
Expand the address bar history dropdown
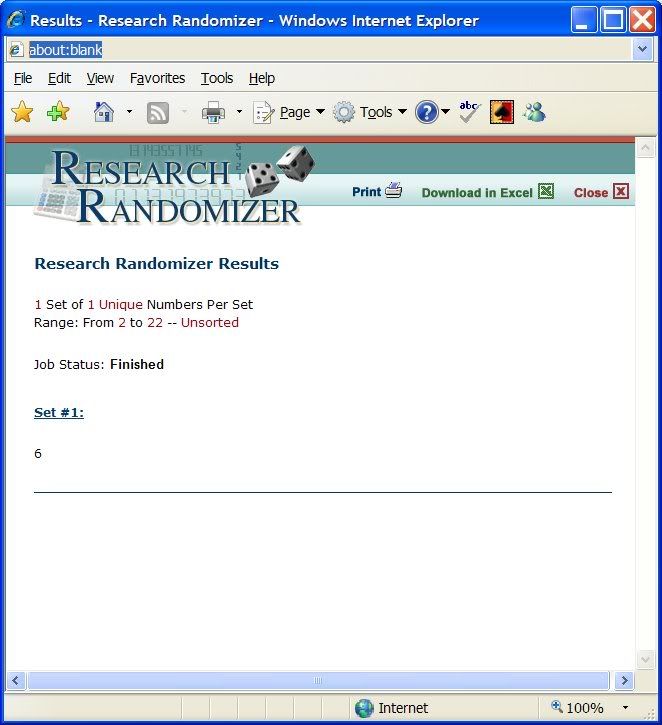tap(642, 49)
